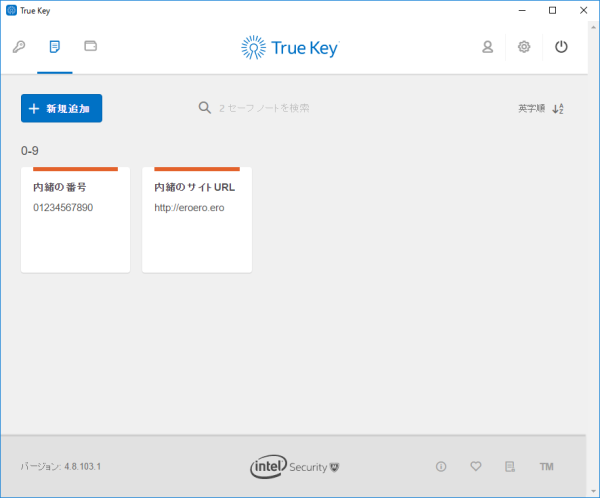The image size is (600, 498).
Task: Close the True Key window
Action: tap(583, 10)
